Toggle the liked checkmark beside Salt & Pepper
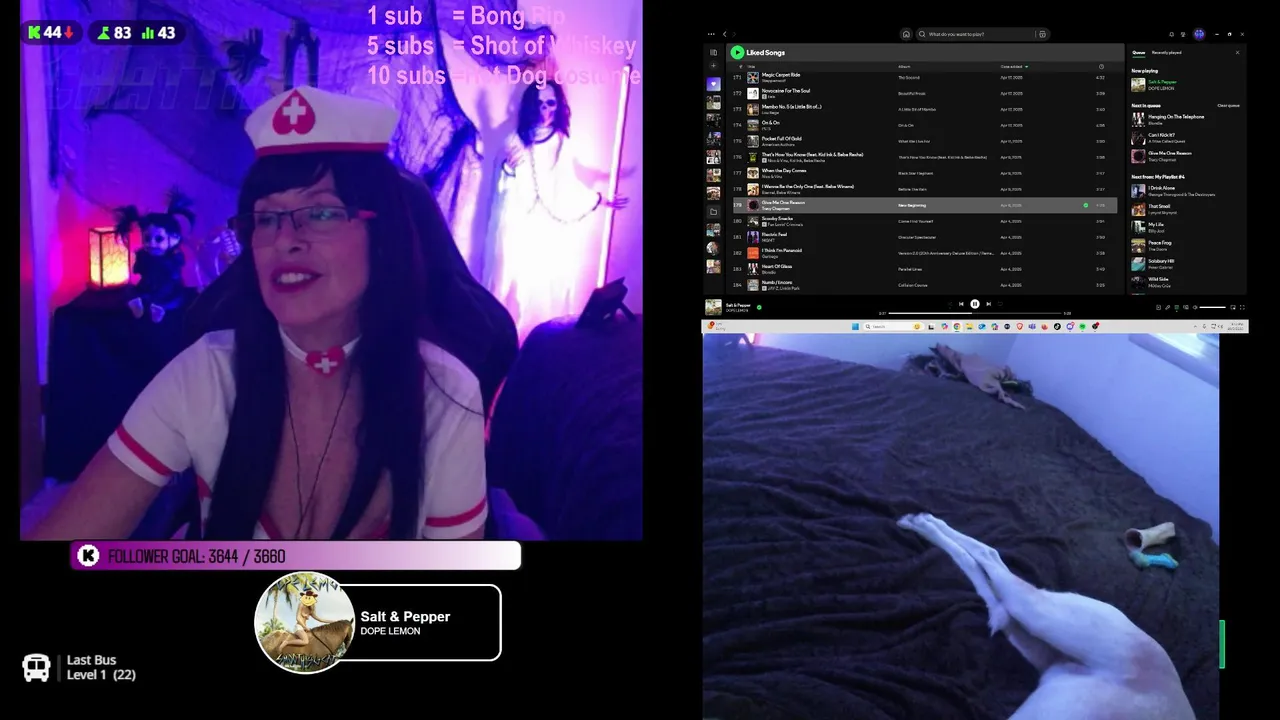1280x720 pixels. 759,307
